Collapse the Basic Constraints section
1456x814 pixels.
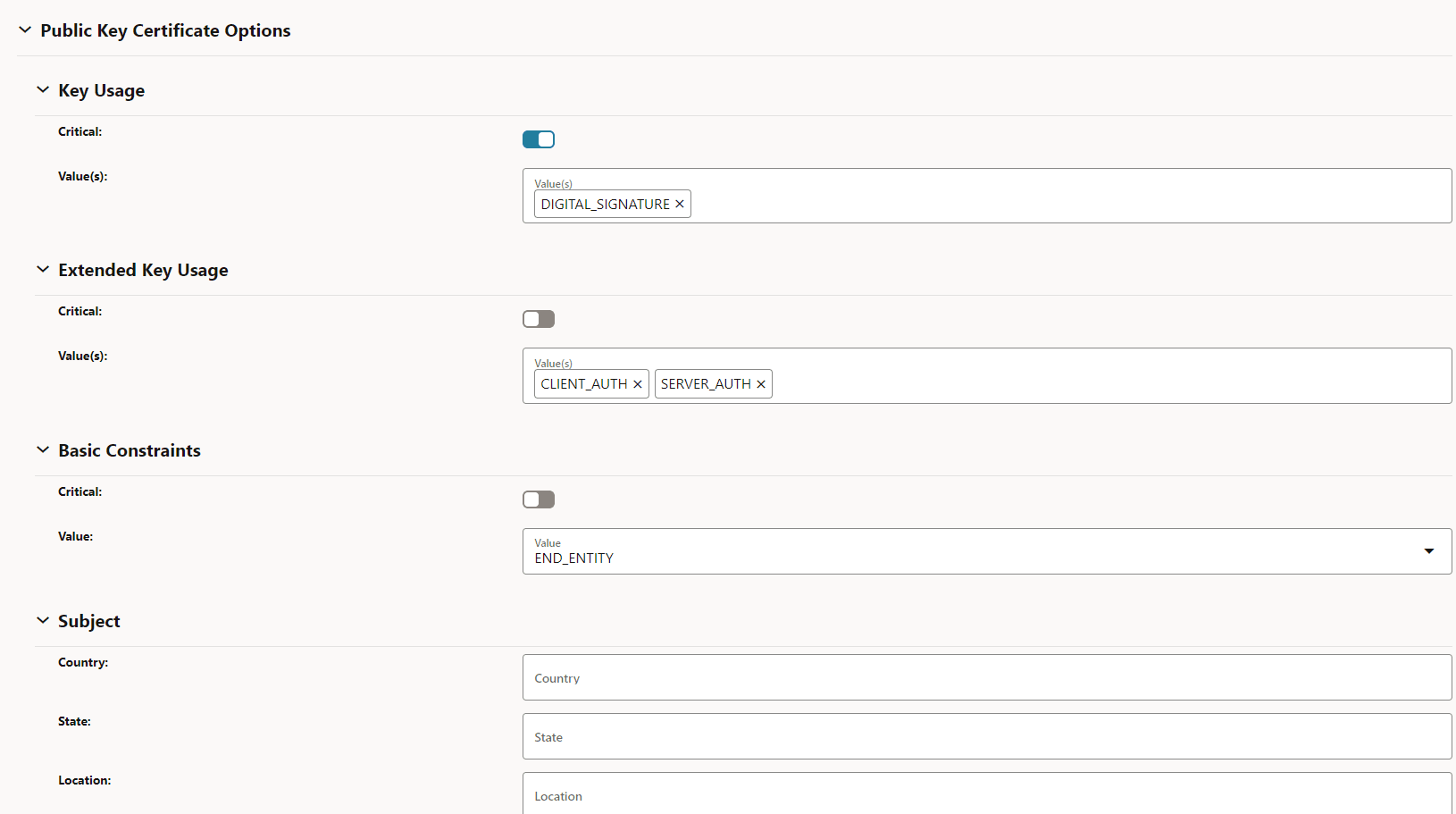tap(42, 449)
